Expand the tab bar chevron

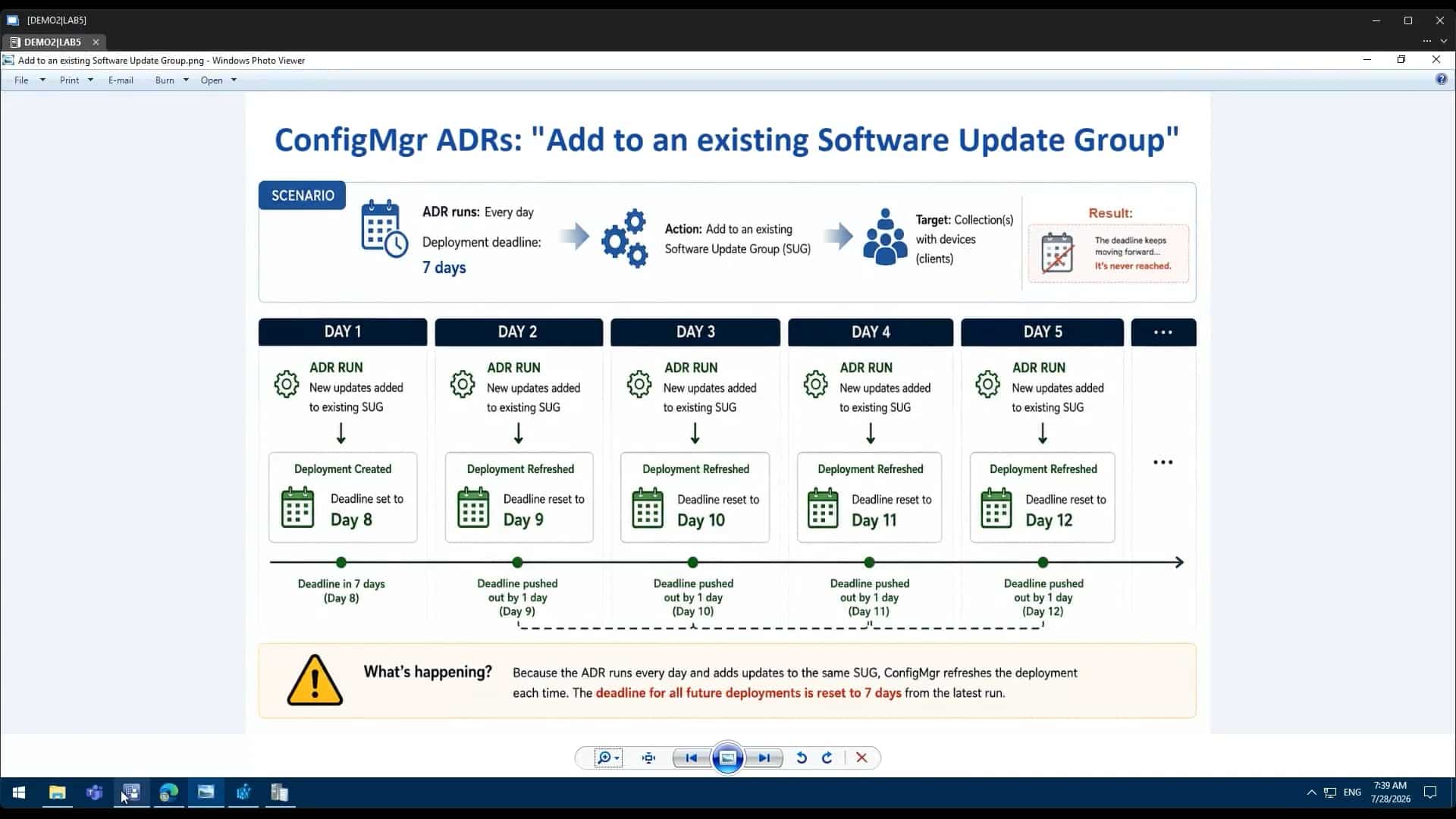[x=1444, y=41]
